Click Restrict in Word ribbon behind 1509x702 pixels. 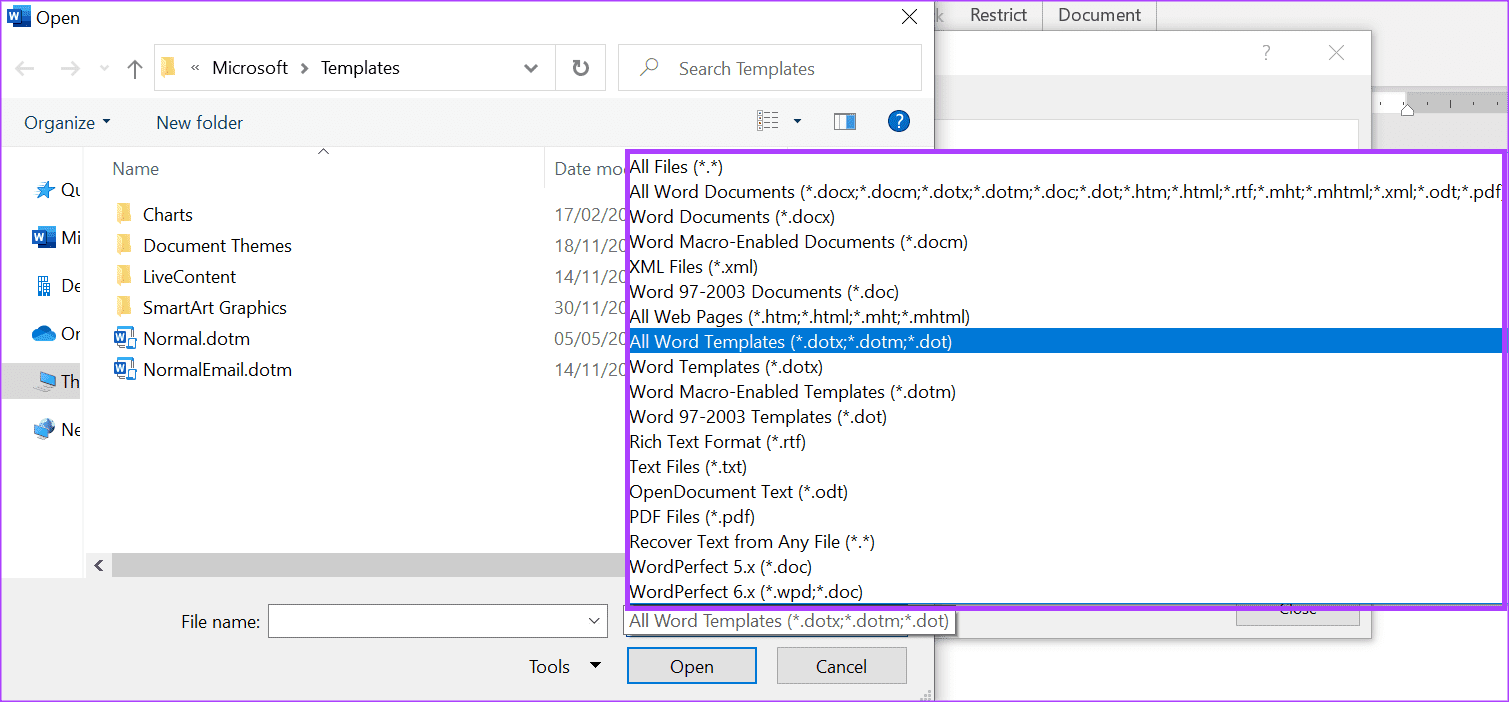coord(998,15)
